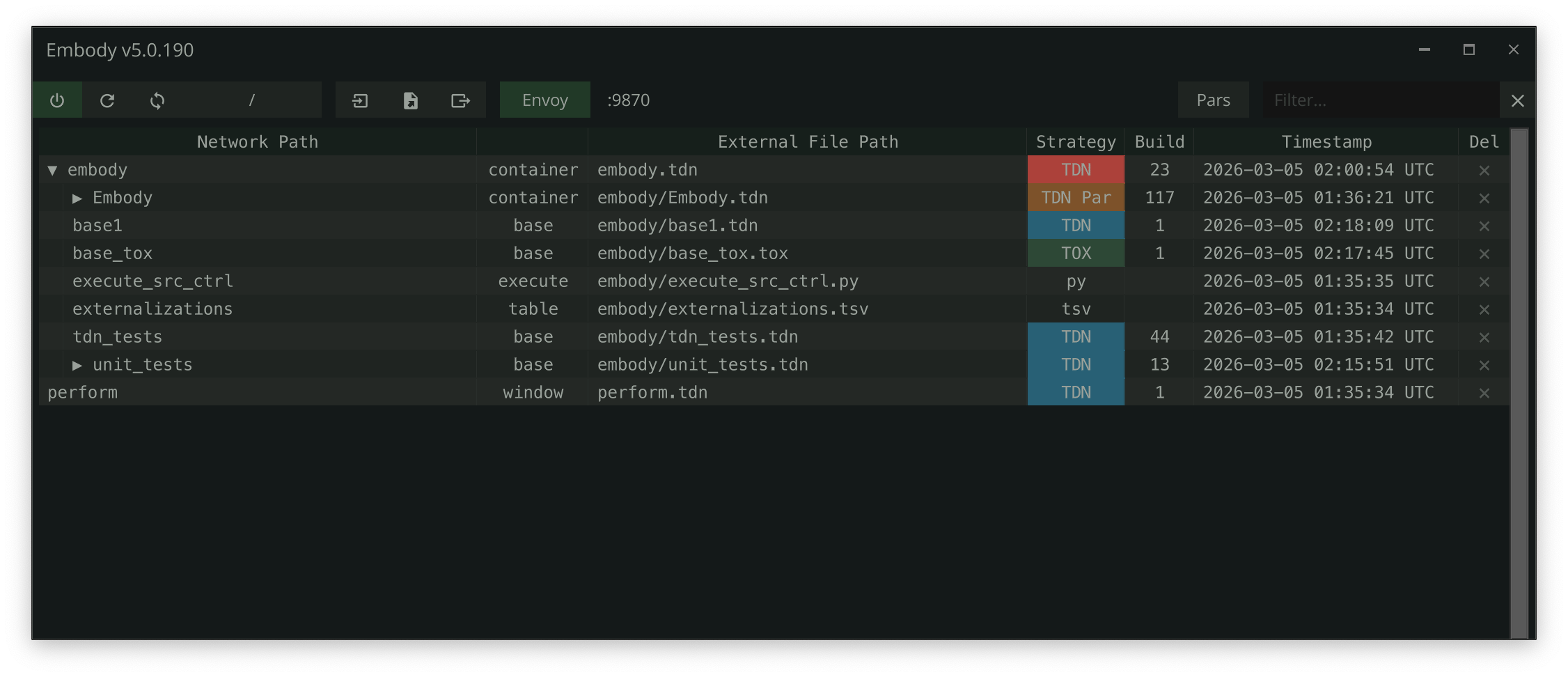Image resolution: width=1568 pixels, height=677 pixels.
Task: Click embody/execute_src_ctrl.py file path
Action: 728,281
